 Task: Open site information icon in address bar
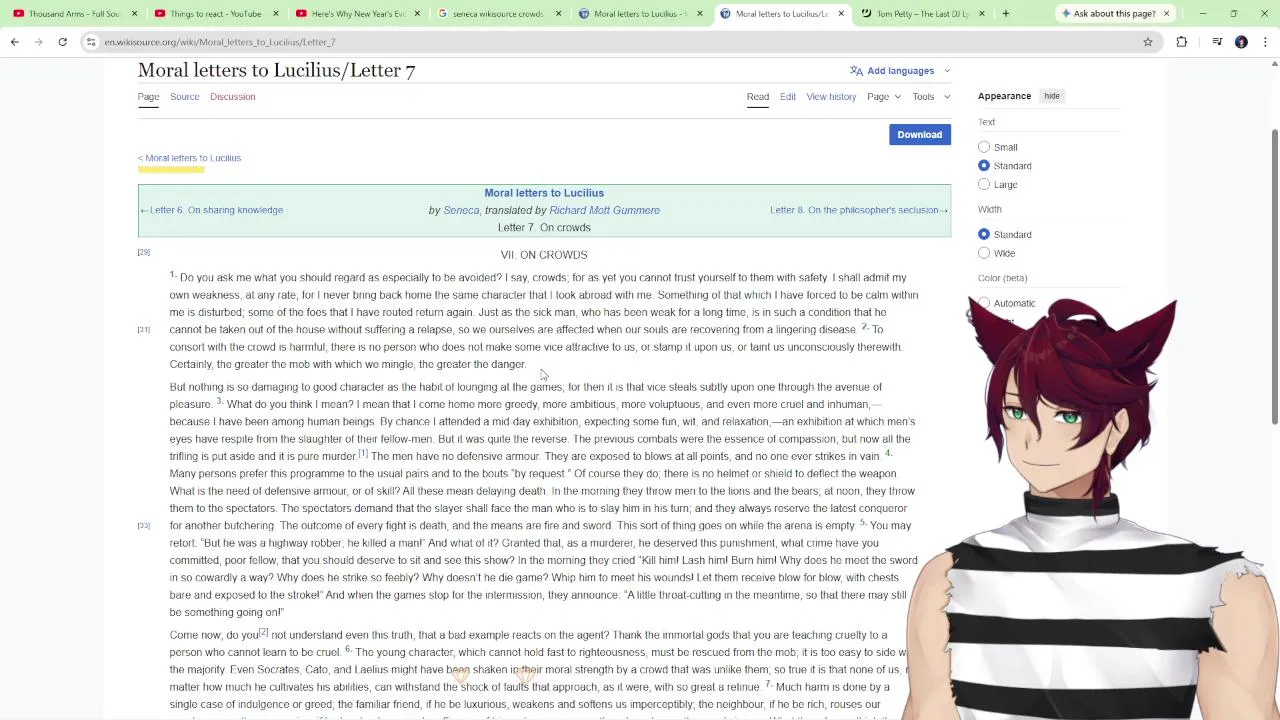pyautogui.click(x=91, y=42)
